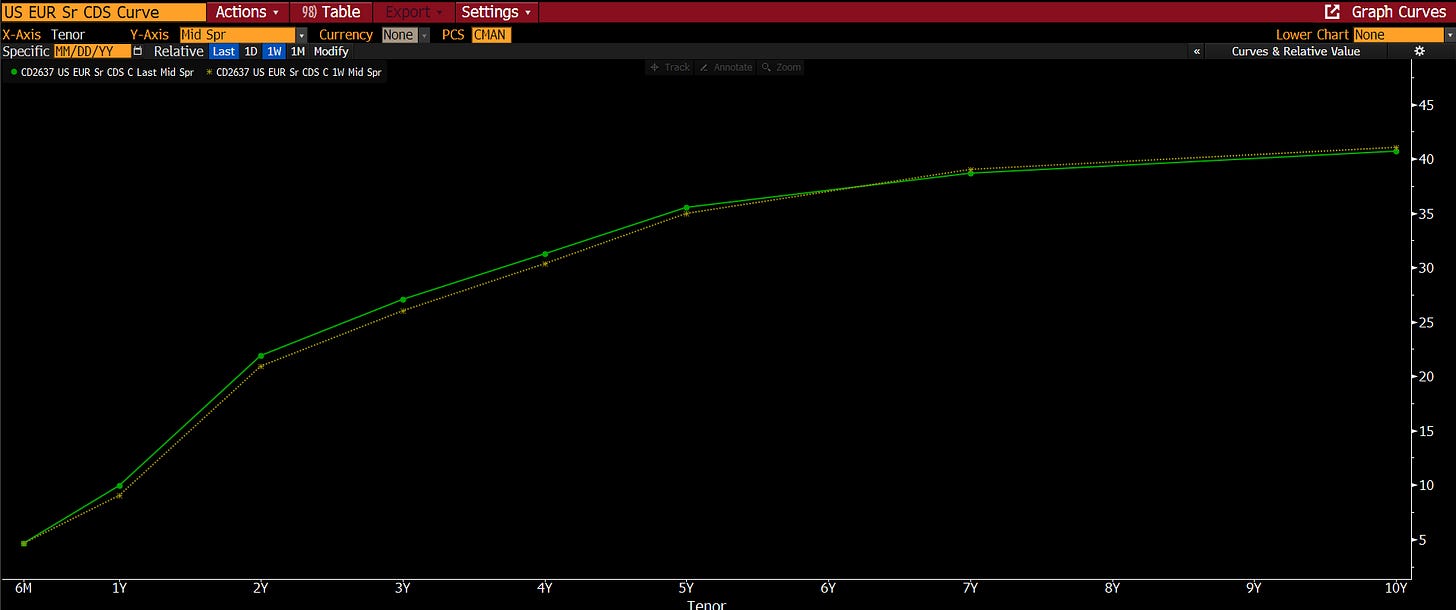Click the 10Y tenor axis label
1456x610 pixels.
tap(1395, 588)
